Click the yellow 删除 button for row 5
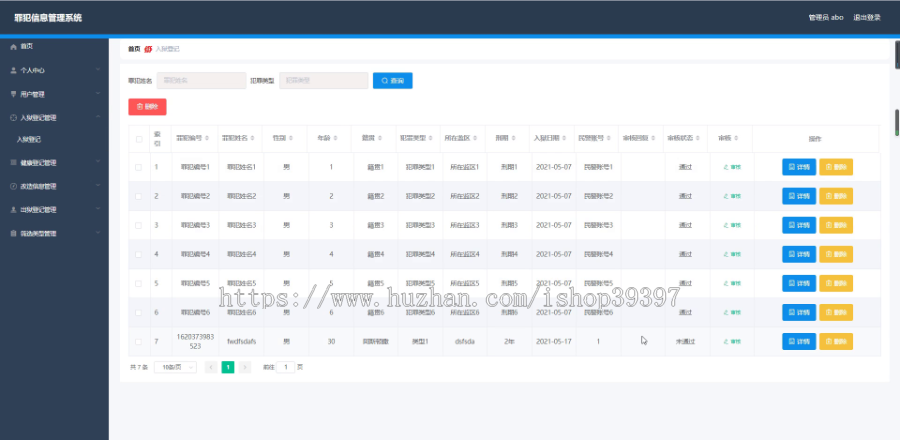This screenshot has height=440, width=900. (x=836, y=283)
